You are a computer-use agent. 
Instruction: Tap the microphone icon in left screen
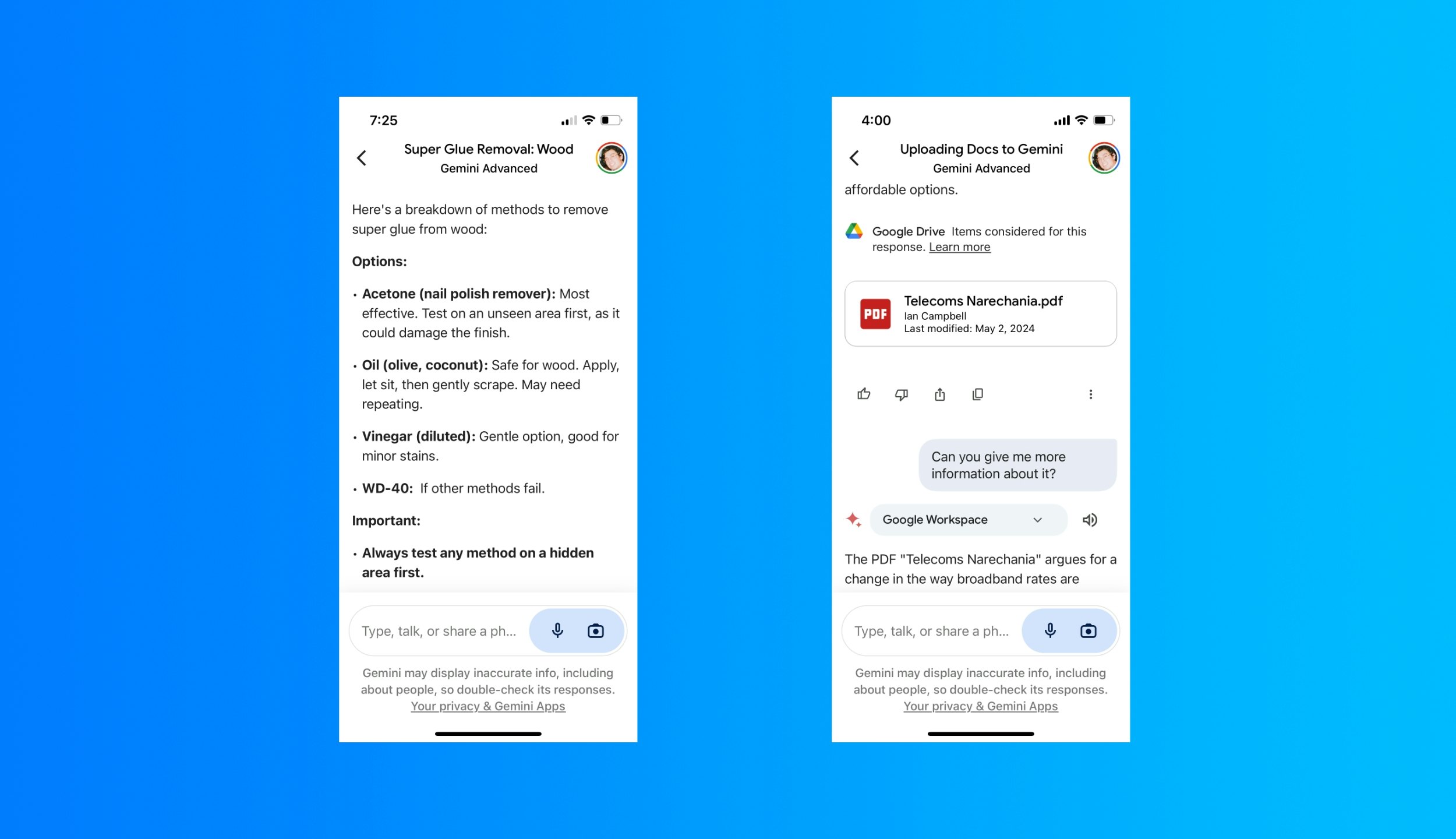click(558, 631)
